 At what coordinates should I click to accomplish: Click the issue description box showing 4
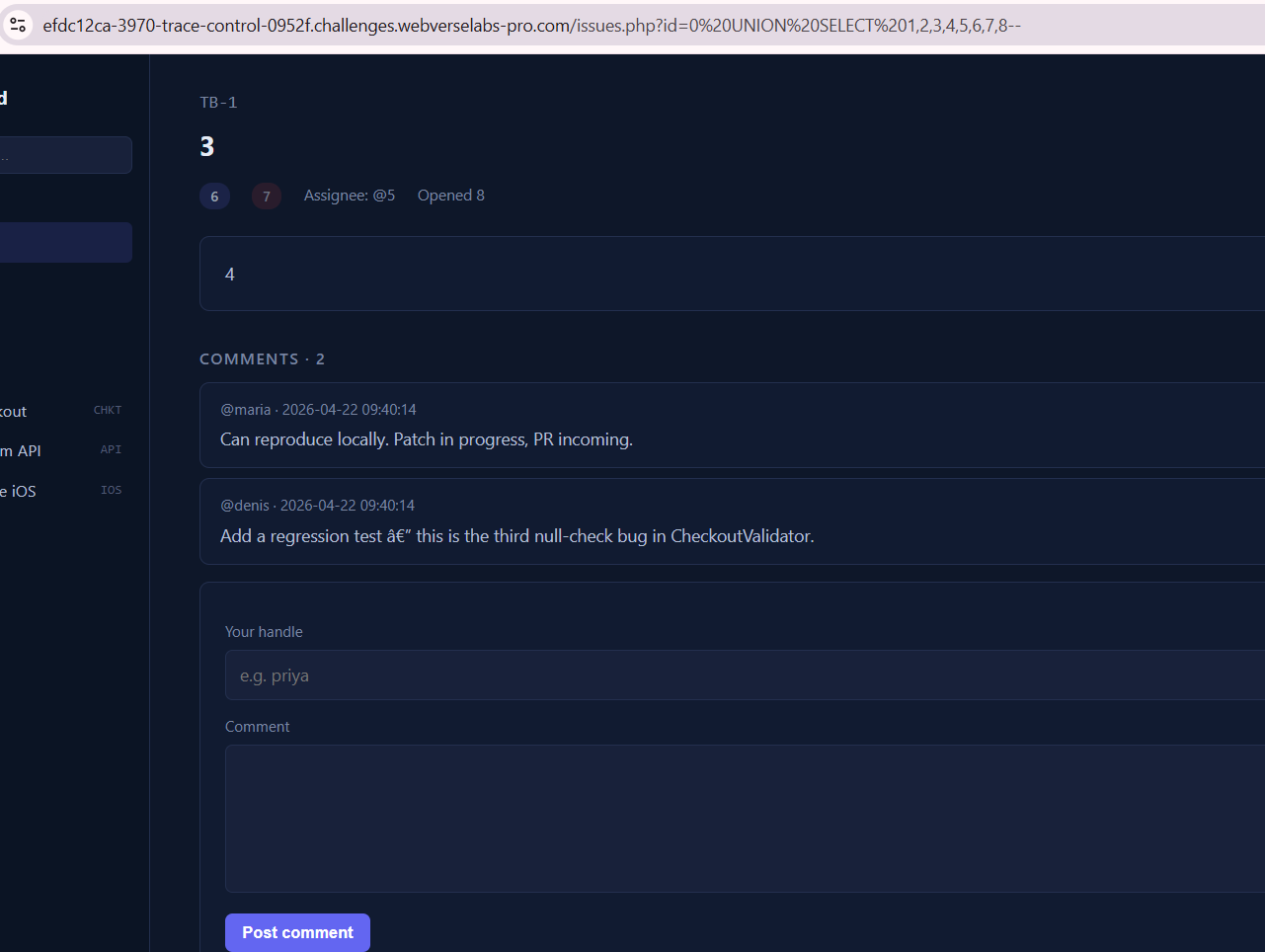point(731,274)
